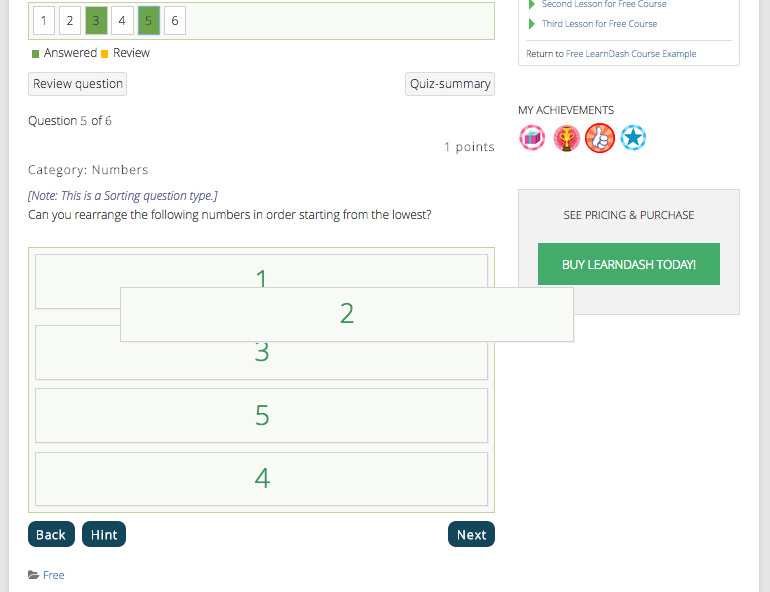Click the thumbs-up achievement badge

coord(599,138)
